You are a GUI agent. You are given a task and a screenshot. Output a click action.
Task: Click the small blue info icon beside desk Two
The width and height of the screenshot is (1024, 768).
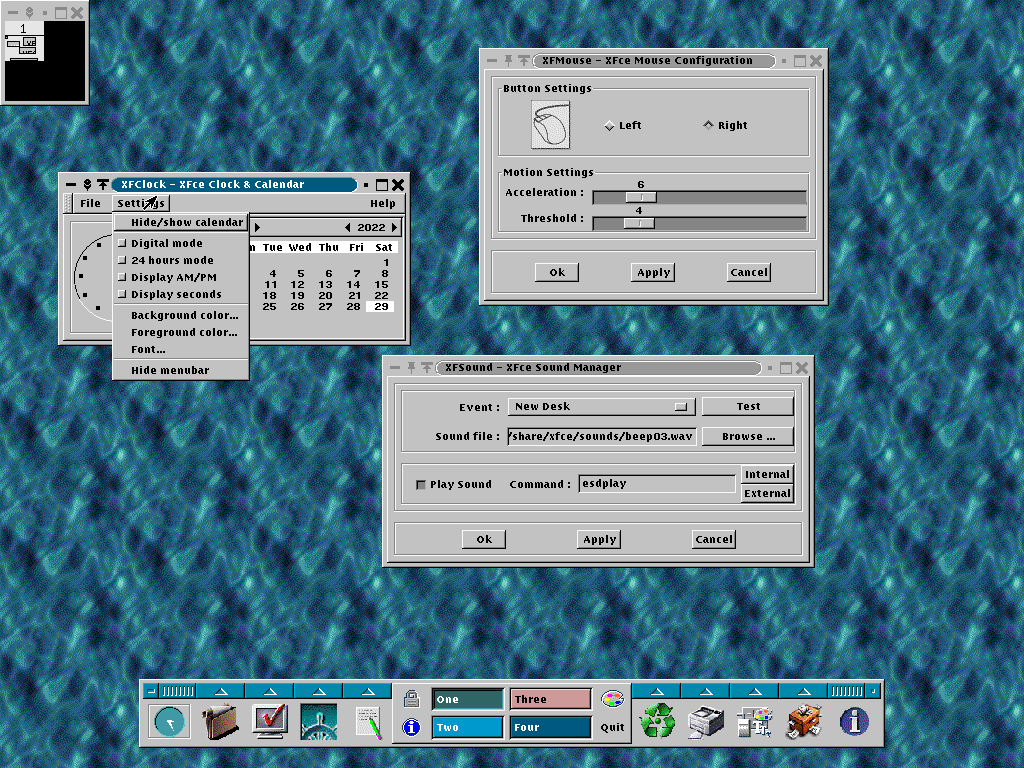[411, 727]
